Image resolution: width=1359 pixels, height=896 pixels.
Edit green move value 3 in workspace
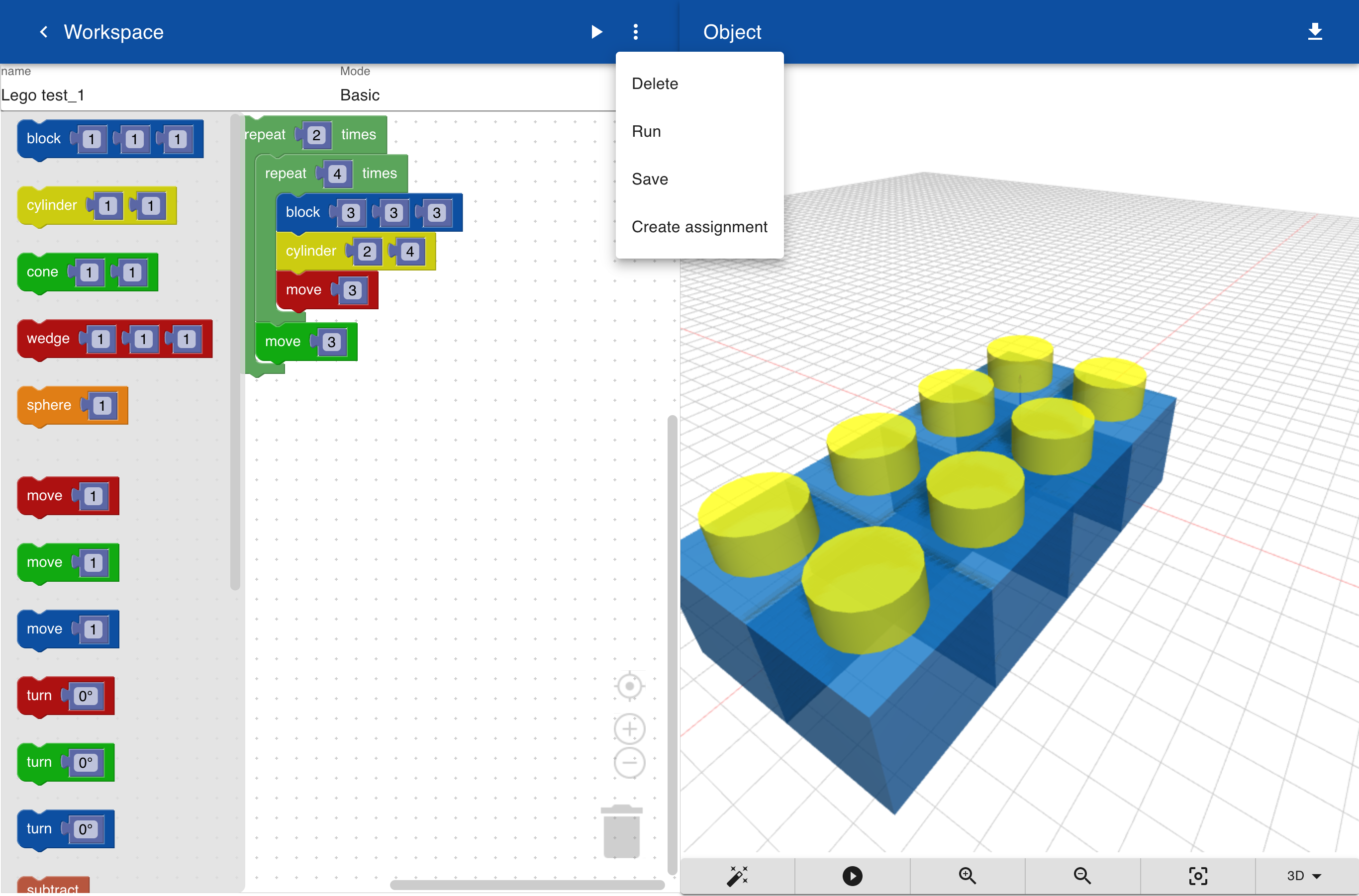[x=332, y=342]
